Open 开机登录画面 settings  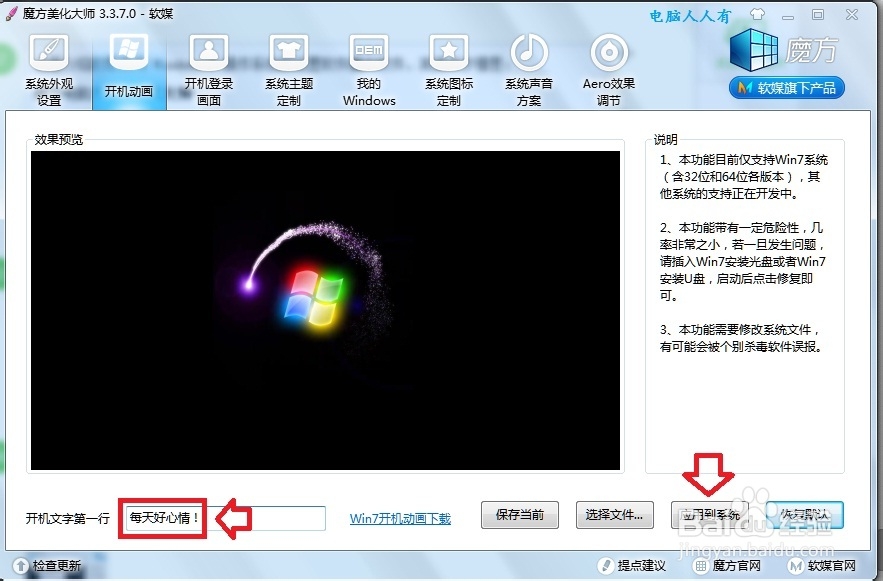(x=209, y=70)
